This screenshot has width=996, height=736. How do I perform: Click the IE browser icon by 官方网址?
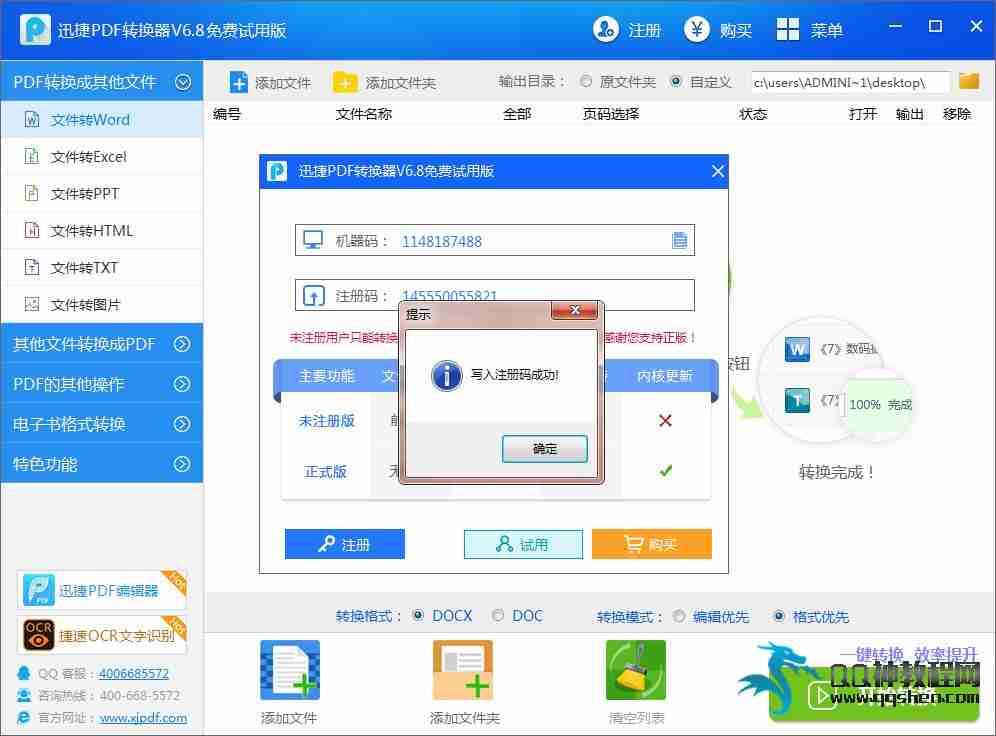24,718
